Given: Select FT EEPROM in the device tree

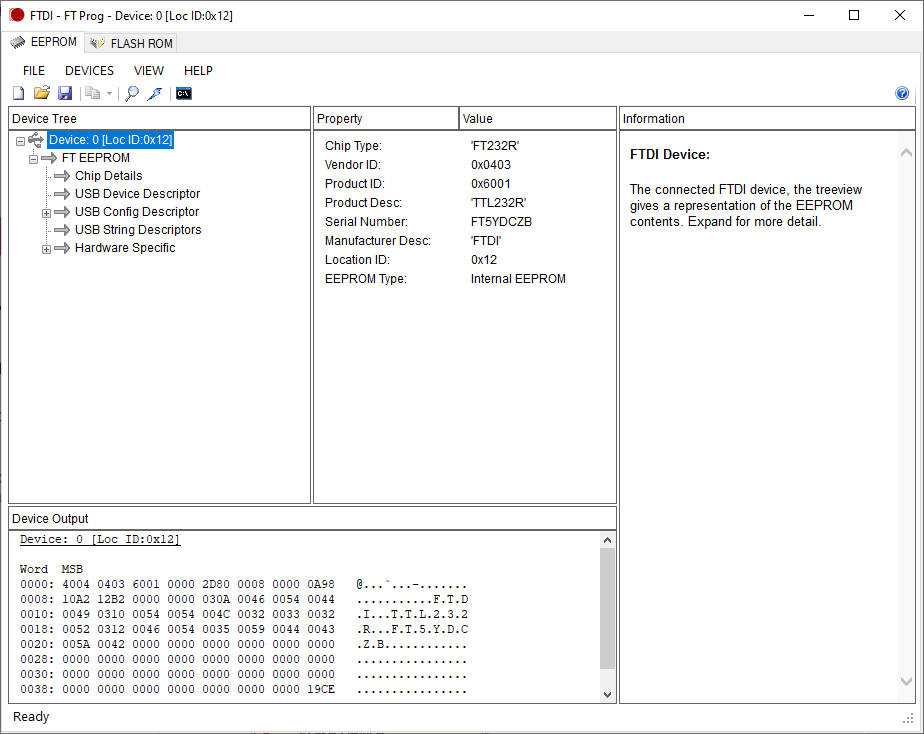Looking at the screenshot, I should 95,157.
